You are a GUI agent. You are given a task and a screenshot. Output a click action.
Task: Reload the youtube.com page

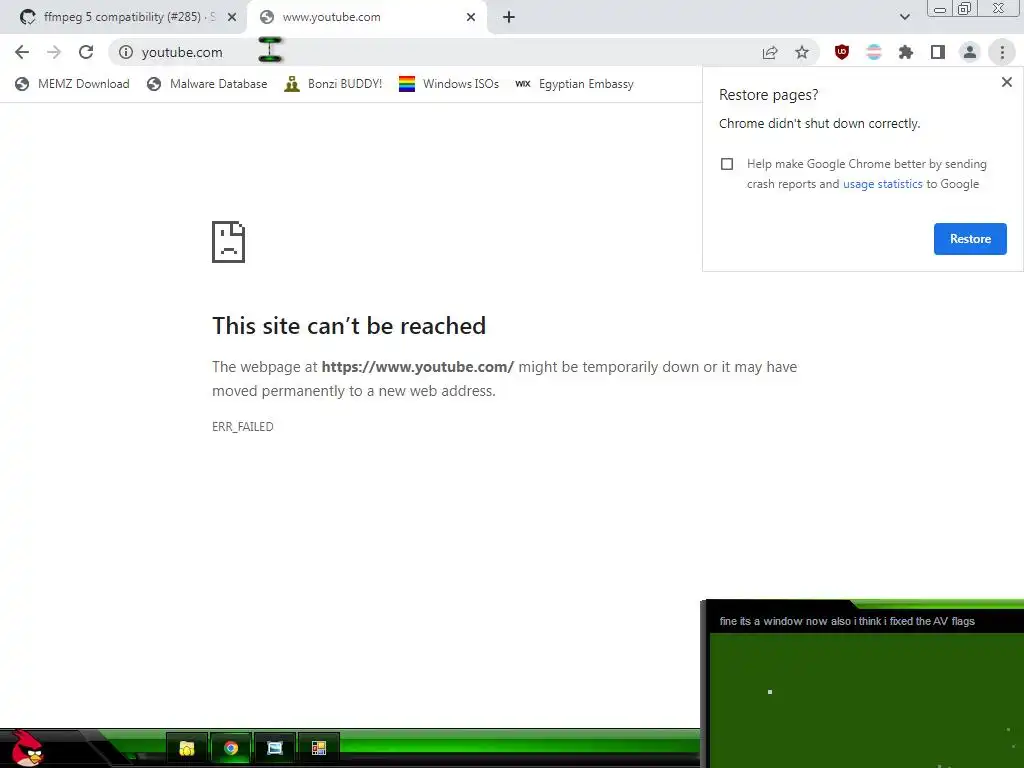(86, 52)
